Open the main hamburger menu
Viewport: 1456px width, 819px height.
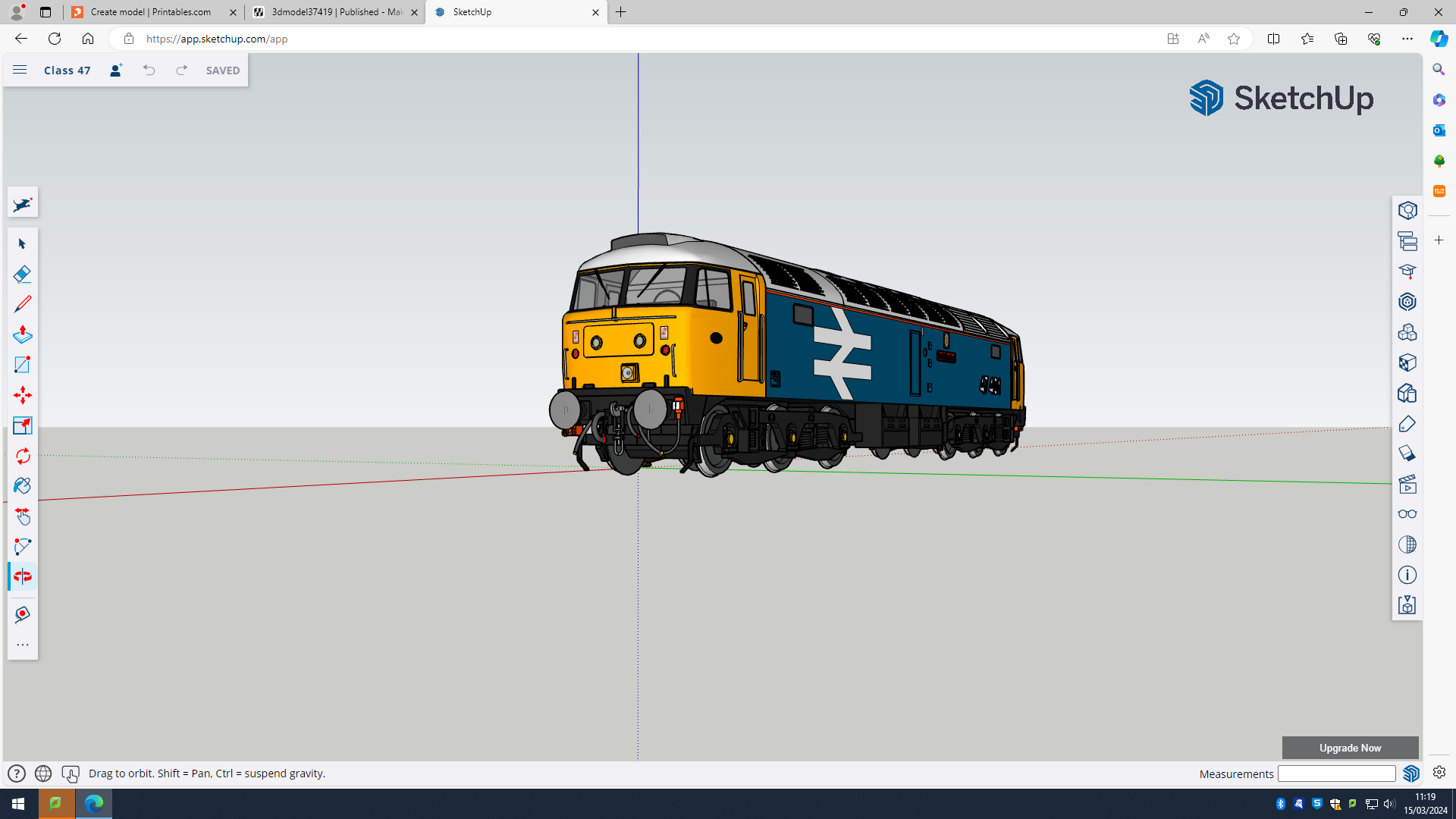(x=20, y=69)
